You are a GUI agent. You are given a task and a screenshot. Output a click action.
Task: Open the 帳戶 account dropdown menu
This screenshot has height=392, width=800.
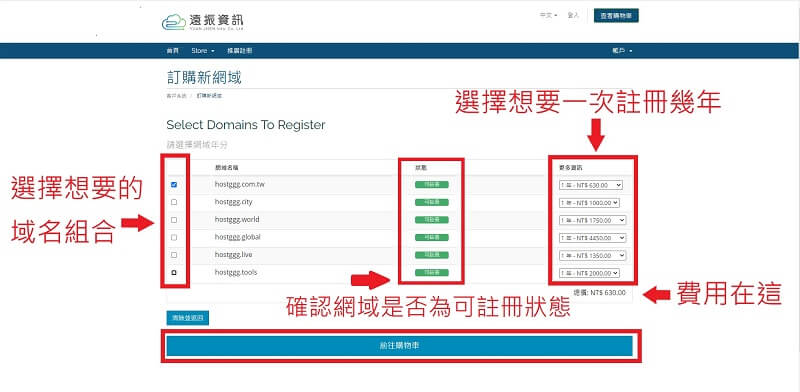pyautogui.click(x=622, y=51)
